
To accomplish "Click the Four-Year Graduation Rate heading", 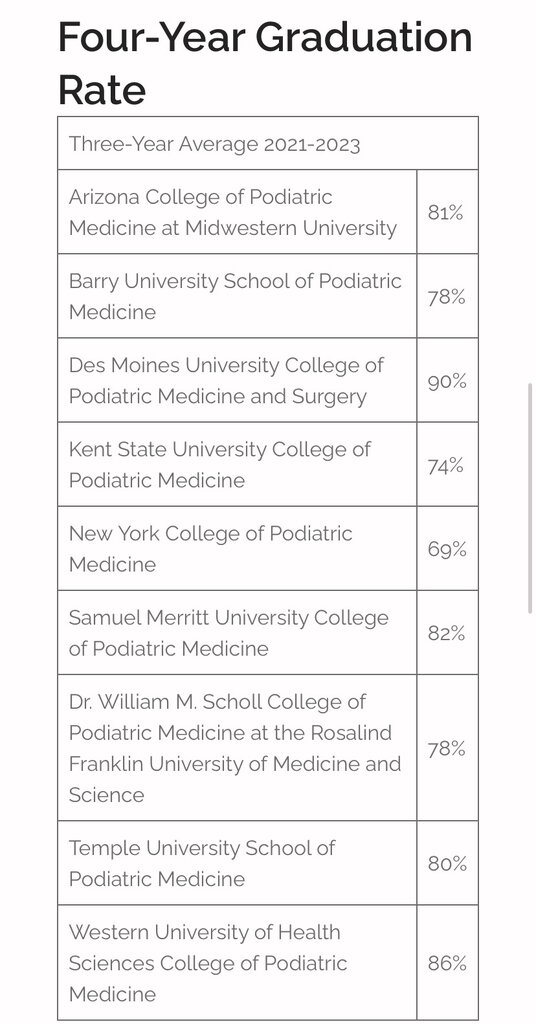I will click(265, 63).
